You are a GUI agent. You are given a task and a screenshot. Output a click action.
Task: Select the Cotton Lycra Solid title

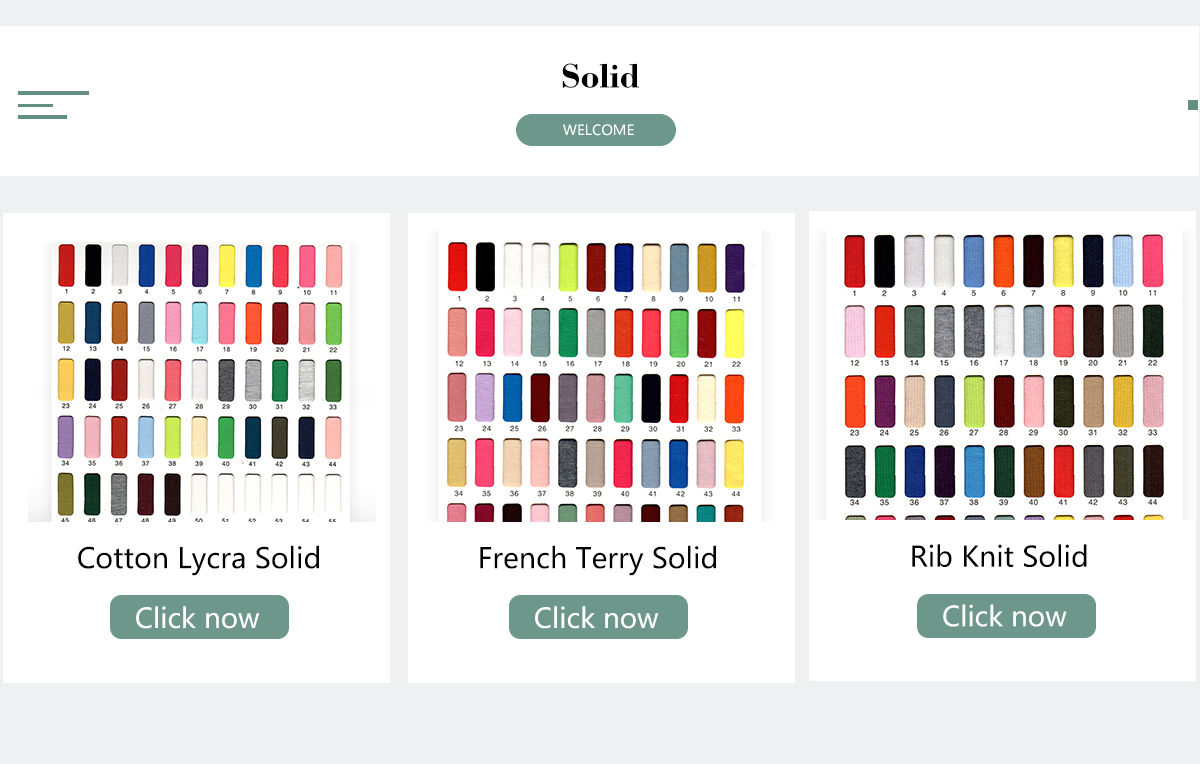(199, 558)
